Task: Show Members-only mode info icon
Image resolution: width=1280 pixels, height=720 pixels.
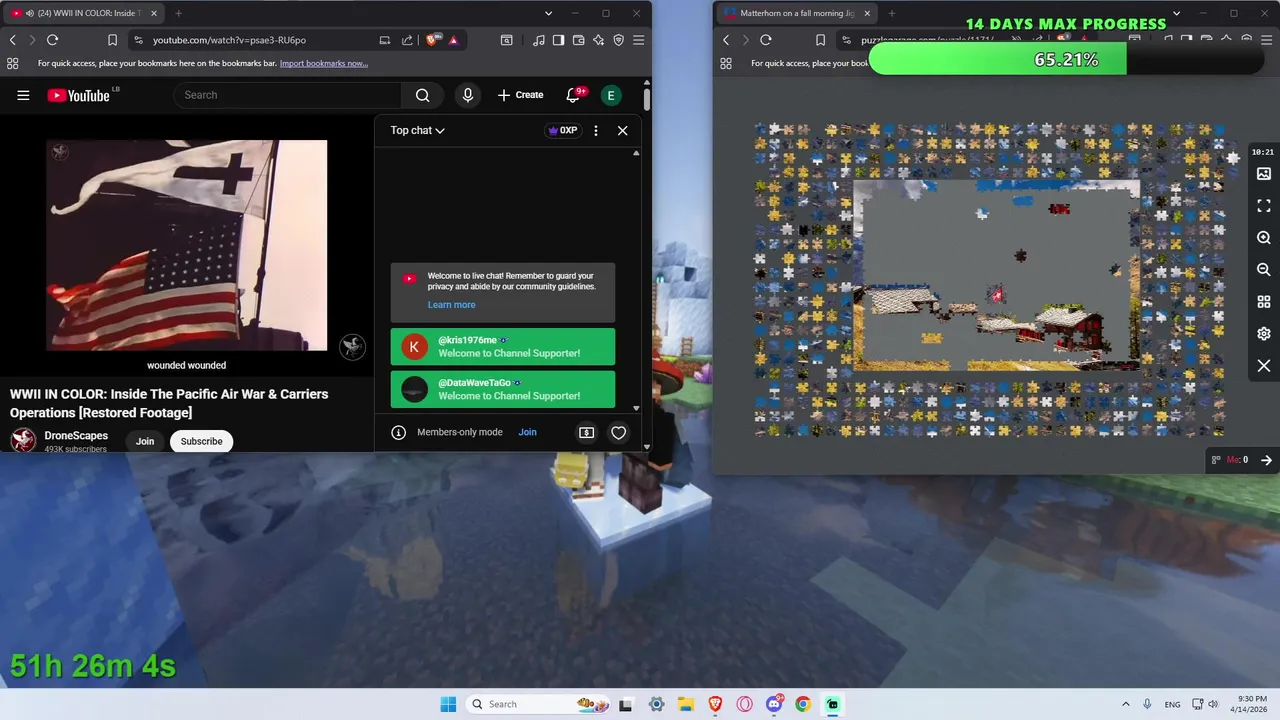Action: click(x=398, y=432)
